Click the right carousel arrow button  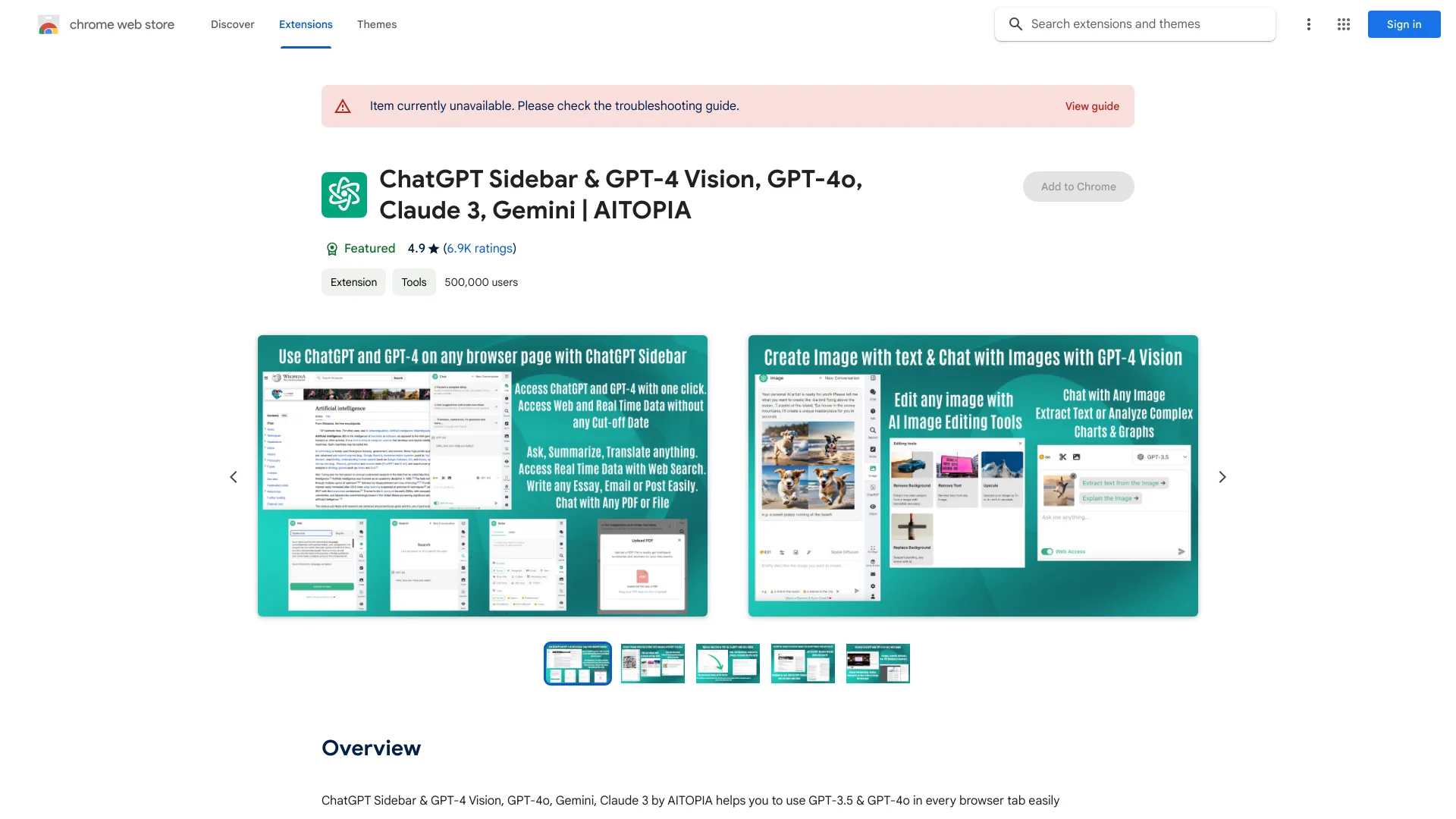pos(1222,476)
